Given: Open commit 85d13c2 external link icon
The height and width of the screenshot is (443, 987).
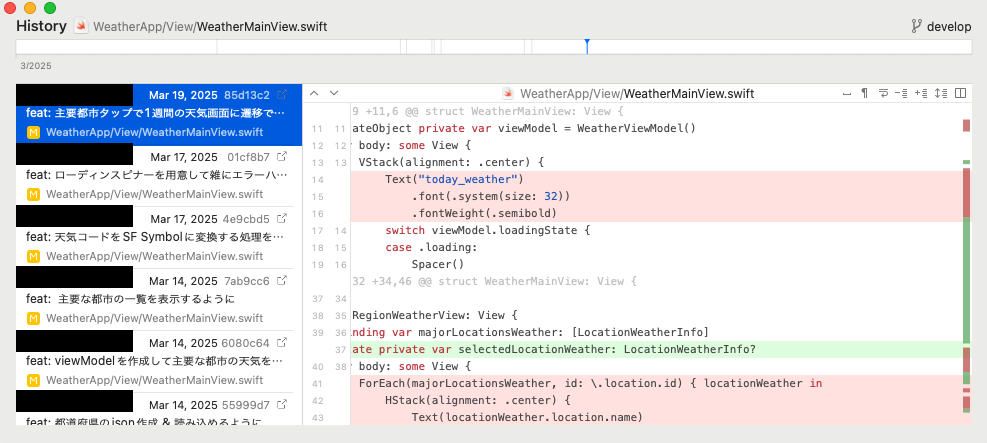Looking at the screenshot, I should (283, 94).
